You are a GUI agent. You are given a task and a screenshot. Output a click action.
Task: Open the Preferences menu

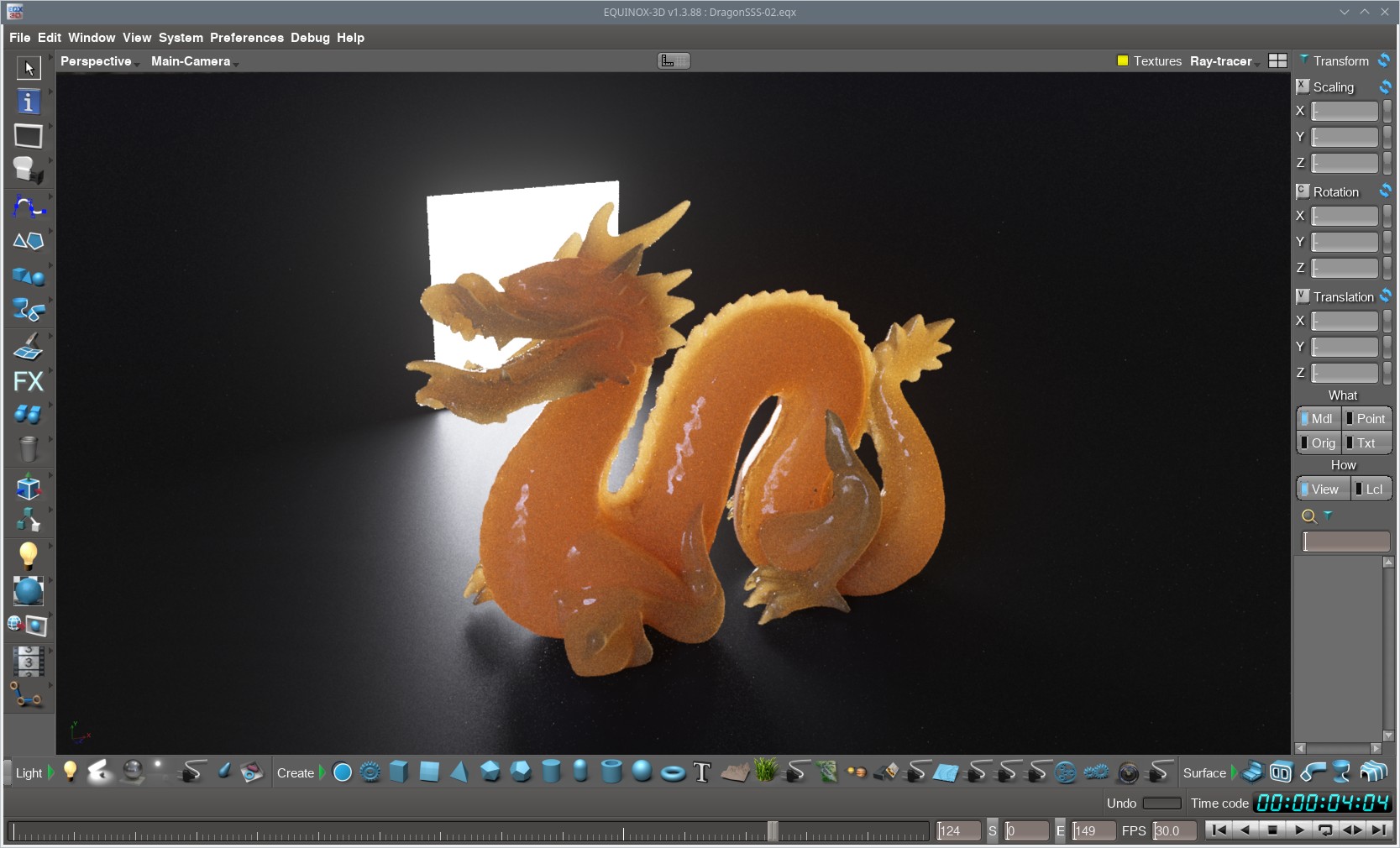[x=246, y=38]
